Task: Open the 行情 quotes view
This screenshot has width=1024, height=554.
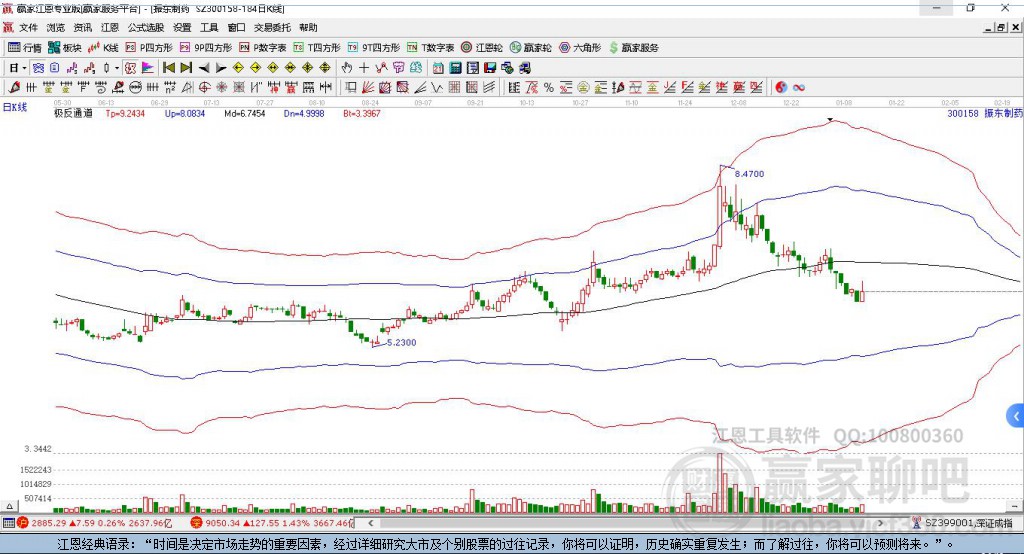Action: (25, 48)
